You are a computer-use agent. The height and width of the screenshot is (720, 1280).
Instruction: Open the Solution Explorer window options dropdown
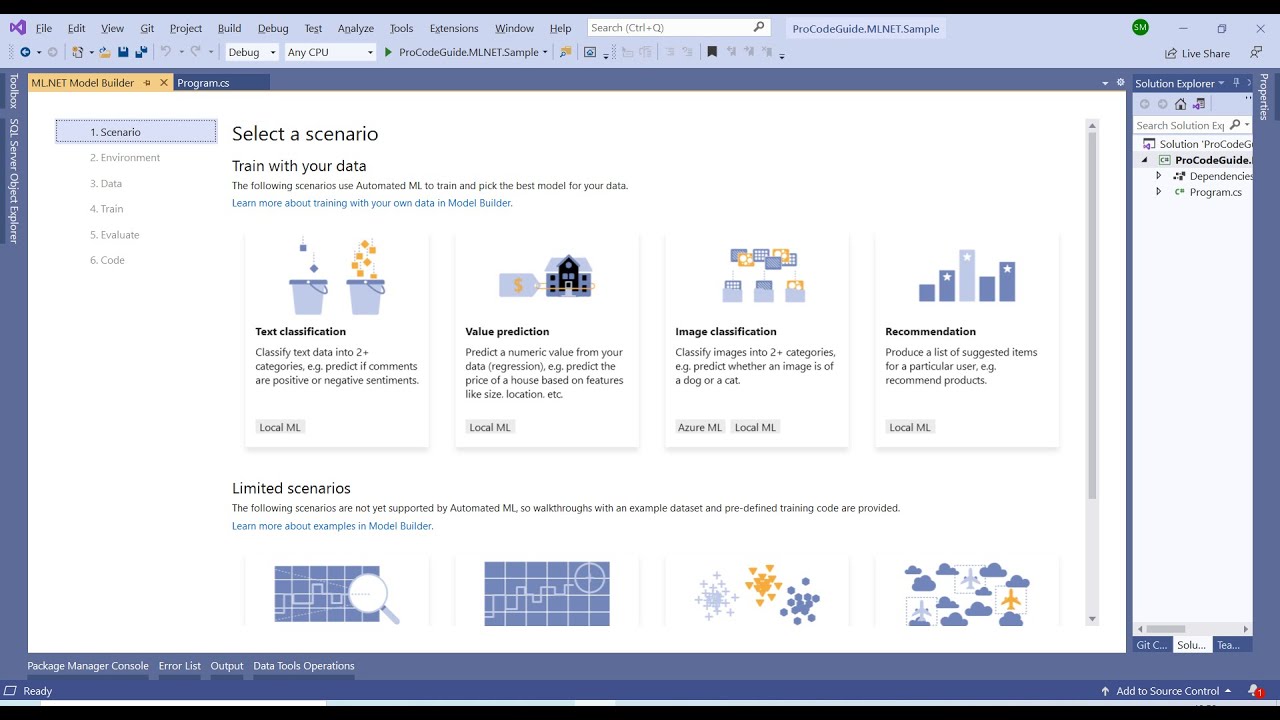tap(1221, 83)
